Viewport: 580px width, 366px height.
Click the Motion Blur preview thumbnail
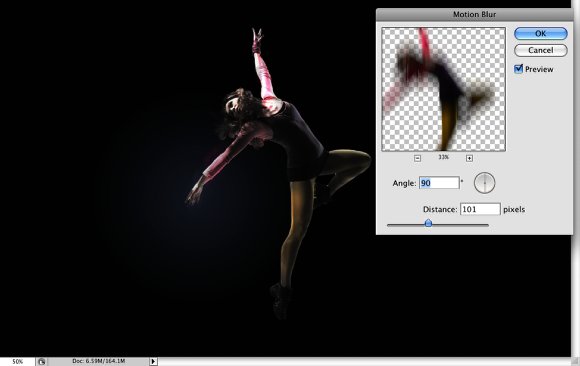coord(444,89)
